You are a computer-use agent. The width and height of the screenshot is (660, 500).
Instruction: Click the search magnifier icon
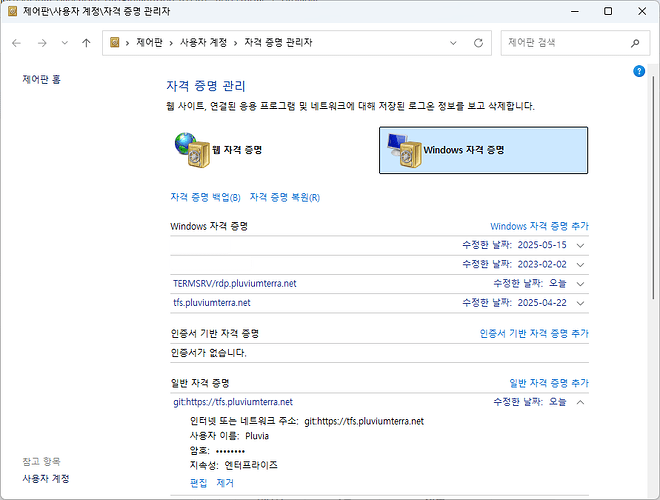(635, 43)
